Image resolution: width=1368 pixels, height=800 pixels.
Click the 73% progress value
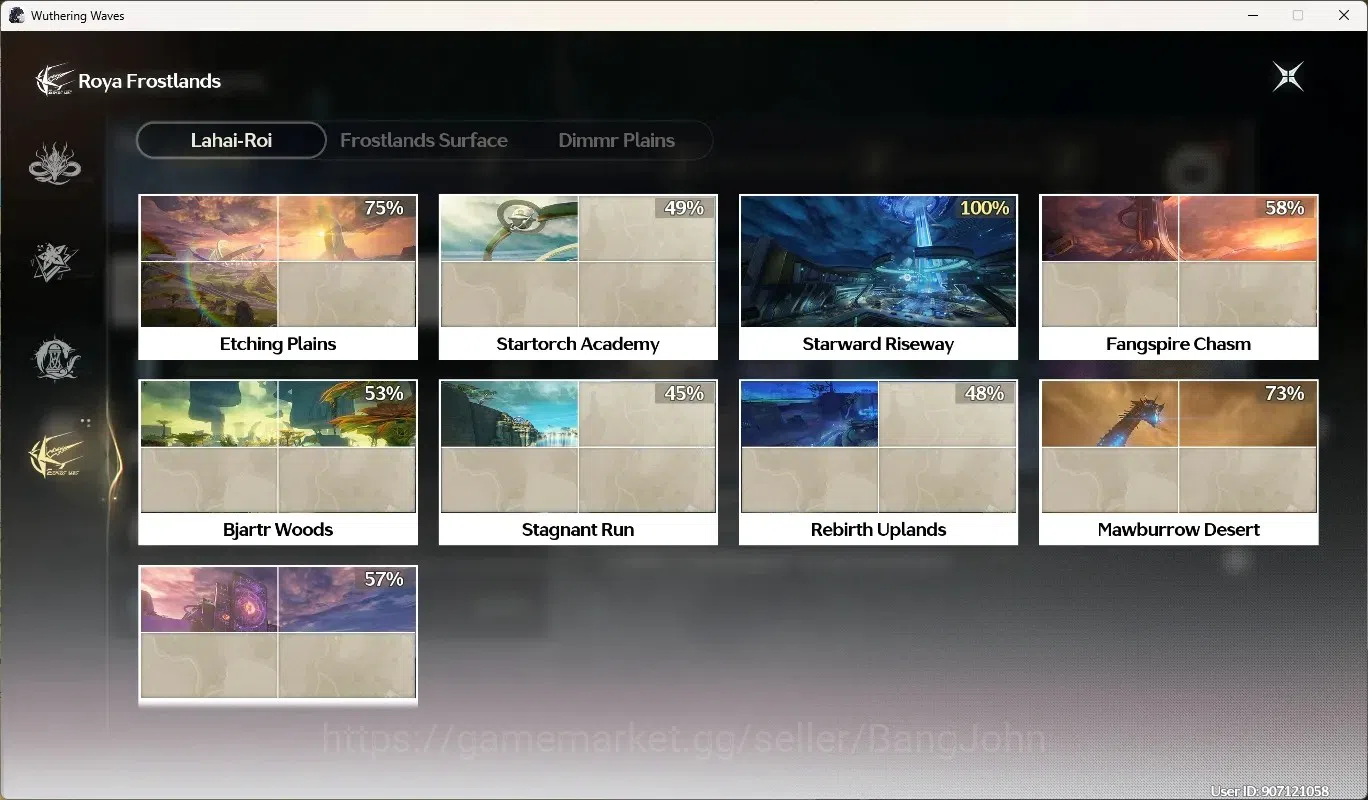point(1285,394)
